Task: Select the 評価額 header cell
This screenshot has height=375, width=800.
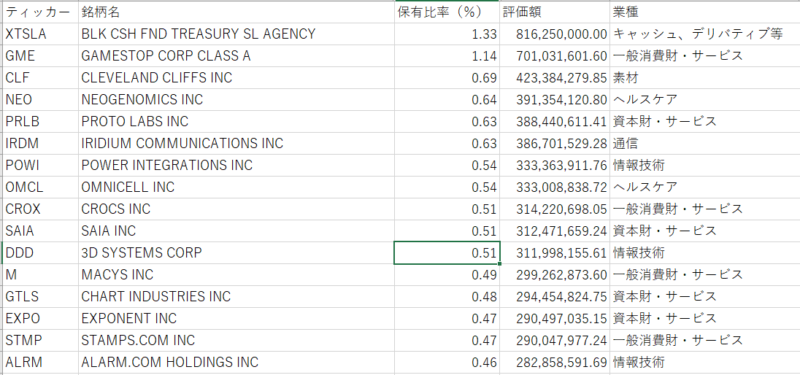Action: (555, 12)
